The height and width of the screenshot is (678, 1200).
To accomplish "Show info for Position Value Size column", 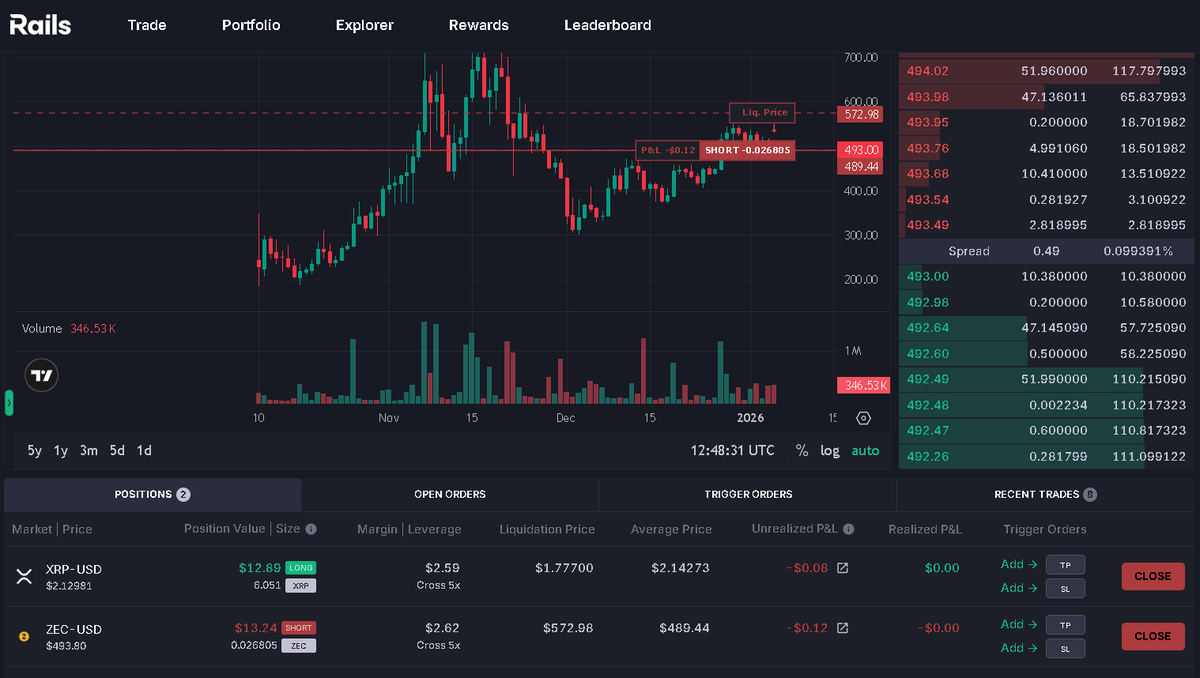I will tap(311, 529).
